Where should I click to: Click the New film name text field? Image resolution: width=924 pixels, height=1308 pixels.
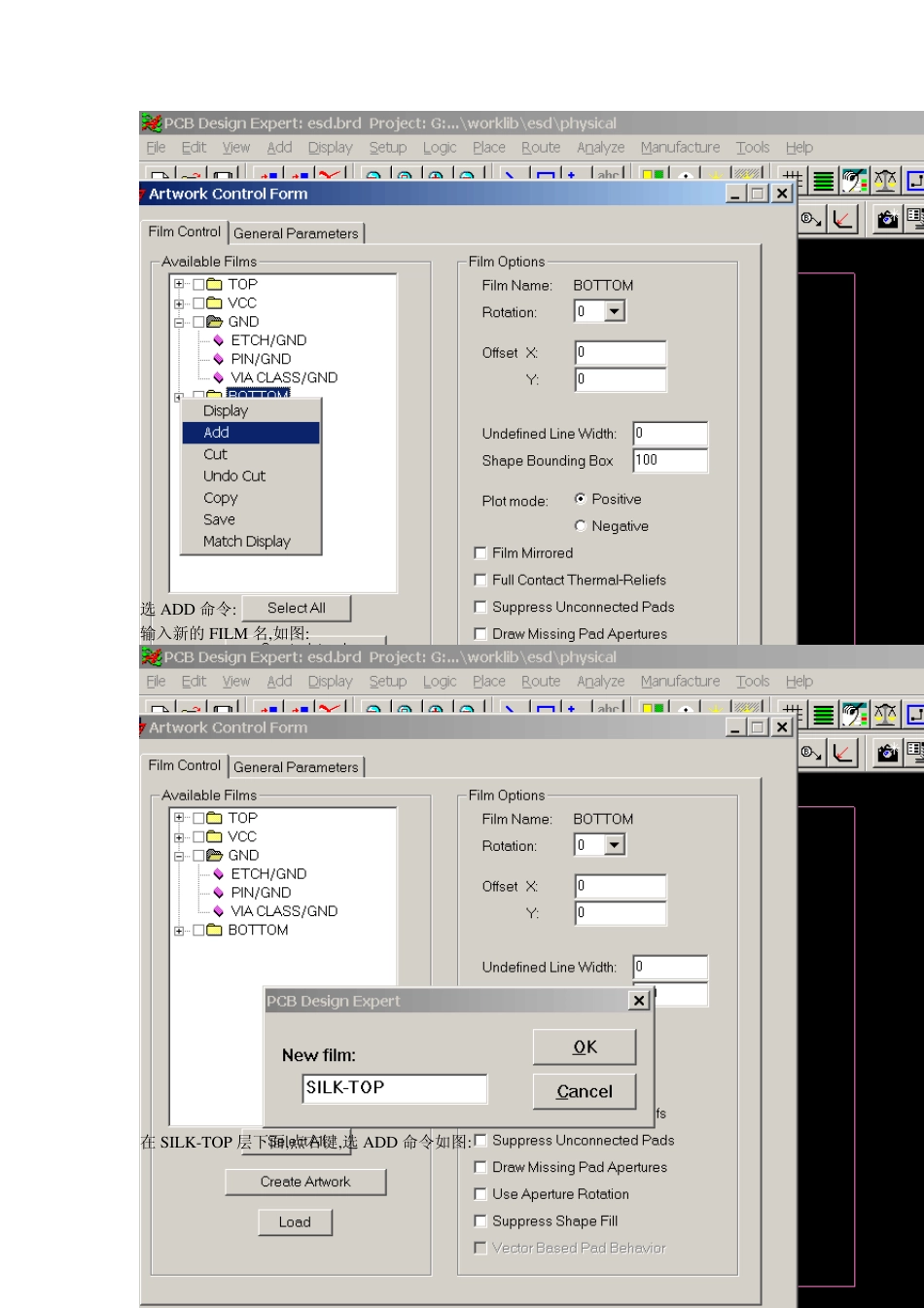pos(394,1088)
